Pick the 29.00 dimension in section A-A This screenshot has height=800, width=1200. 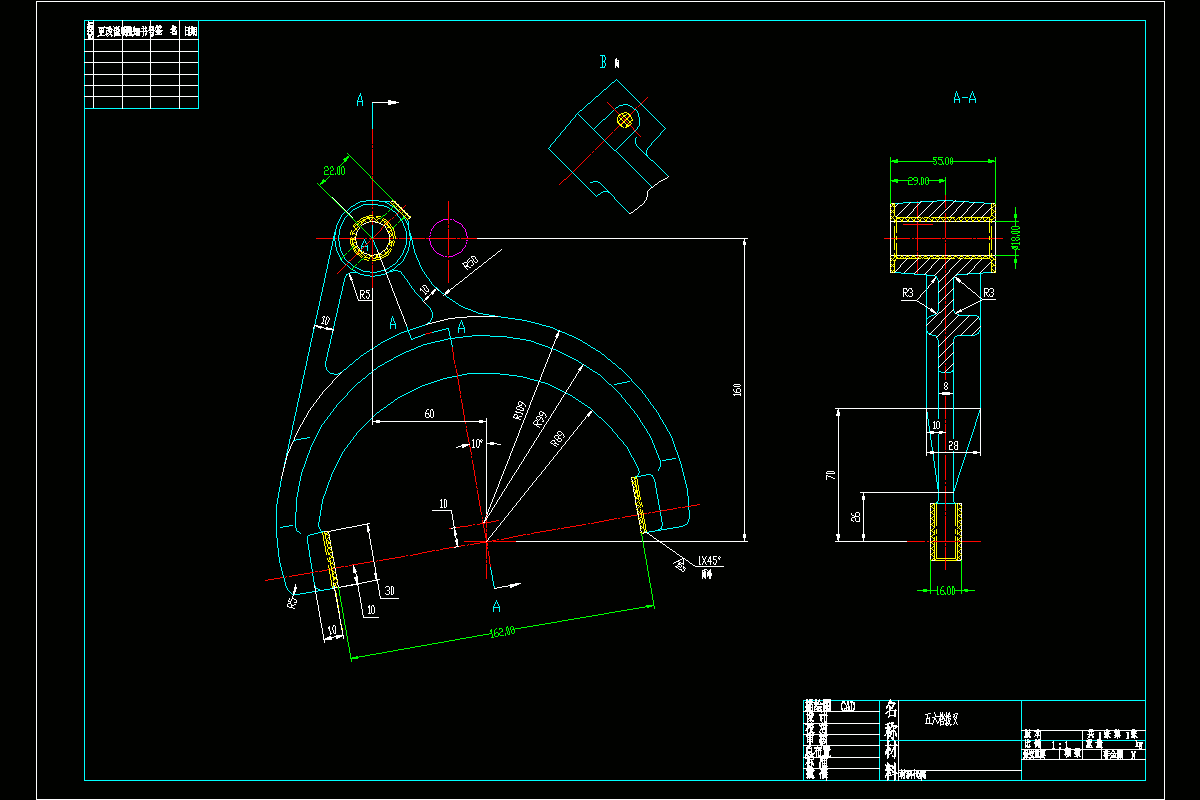pos(919,181)
